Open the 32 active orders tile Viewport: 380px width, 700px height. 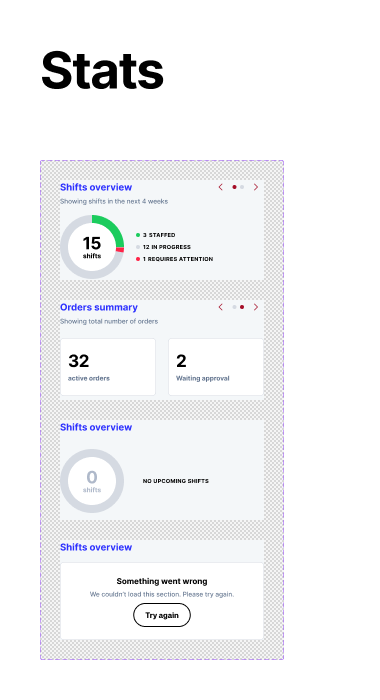tap(108, 367)
